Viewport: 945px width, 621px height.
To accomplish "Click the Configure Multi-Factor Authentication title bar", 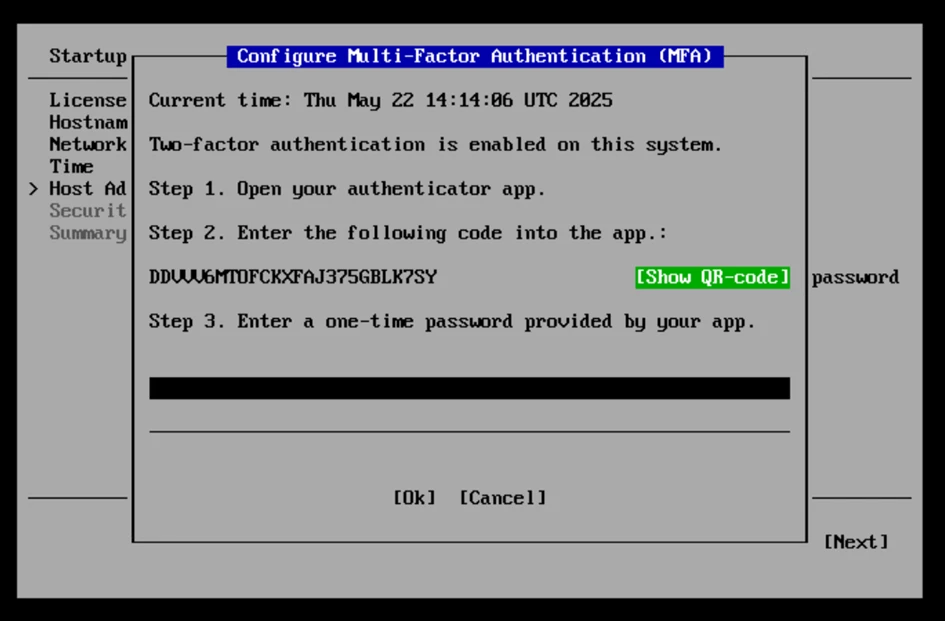I will pos(474,56).
